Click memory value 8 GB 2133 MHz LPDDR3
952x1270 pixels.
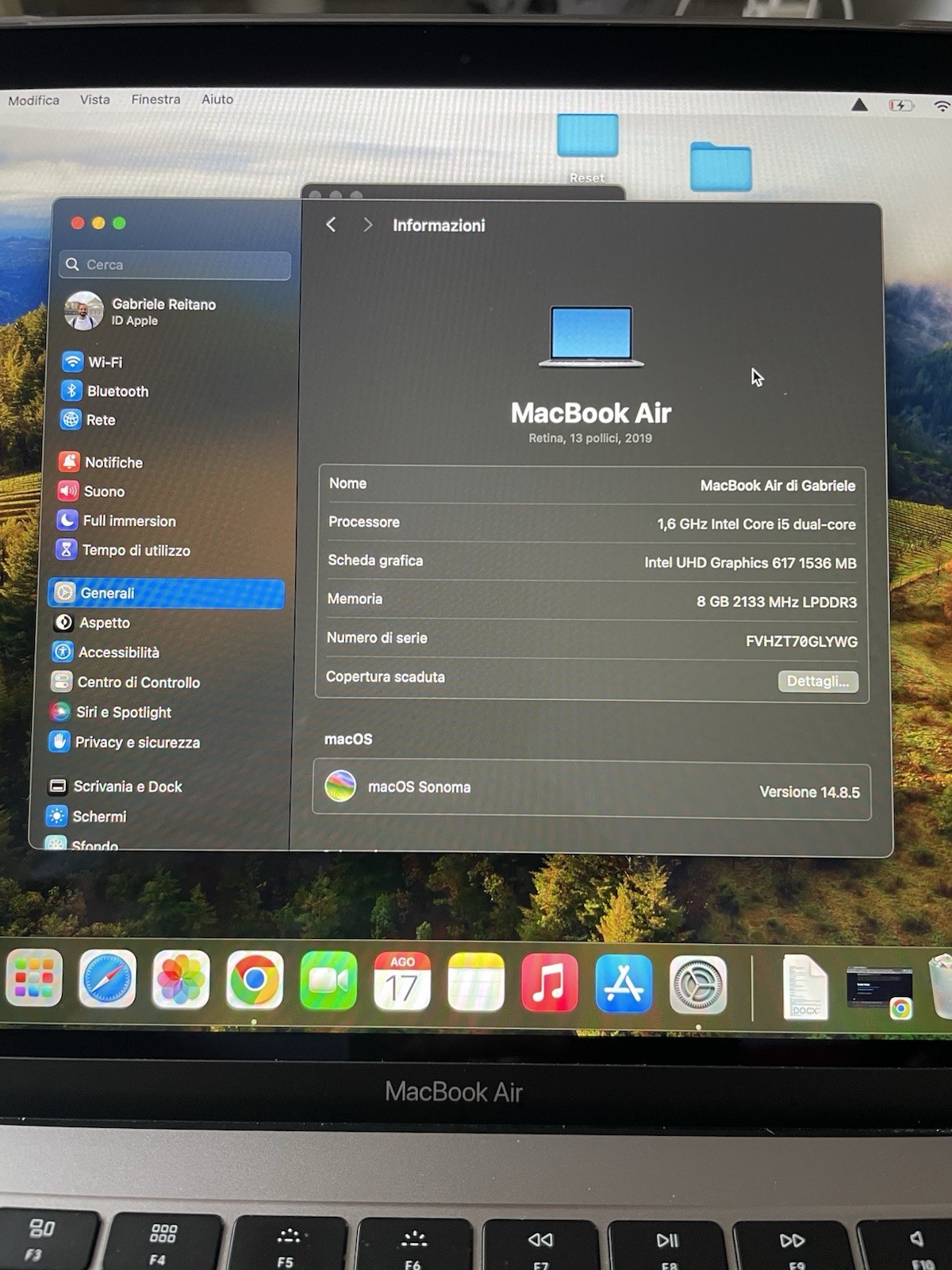coord(777,602)
